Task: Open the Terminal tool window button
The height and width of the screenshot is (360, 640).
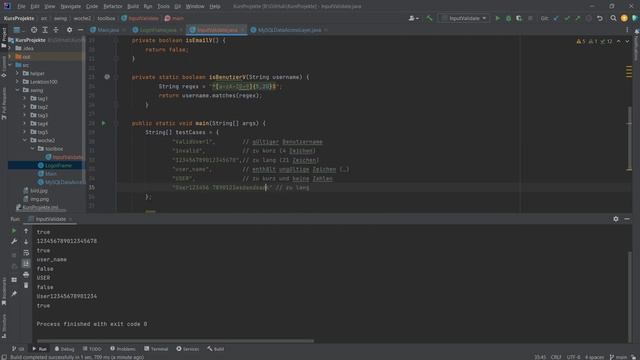Action: pos(156,349)
